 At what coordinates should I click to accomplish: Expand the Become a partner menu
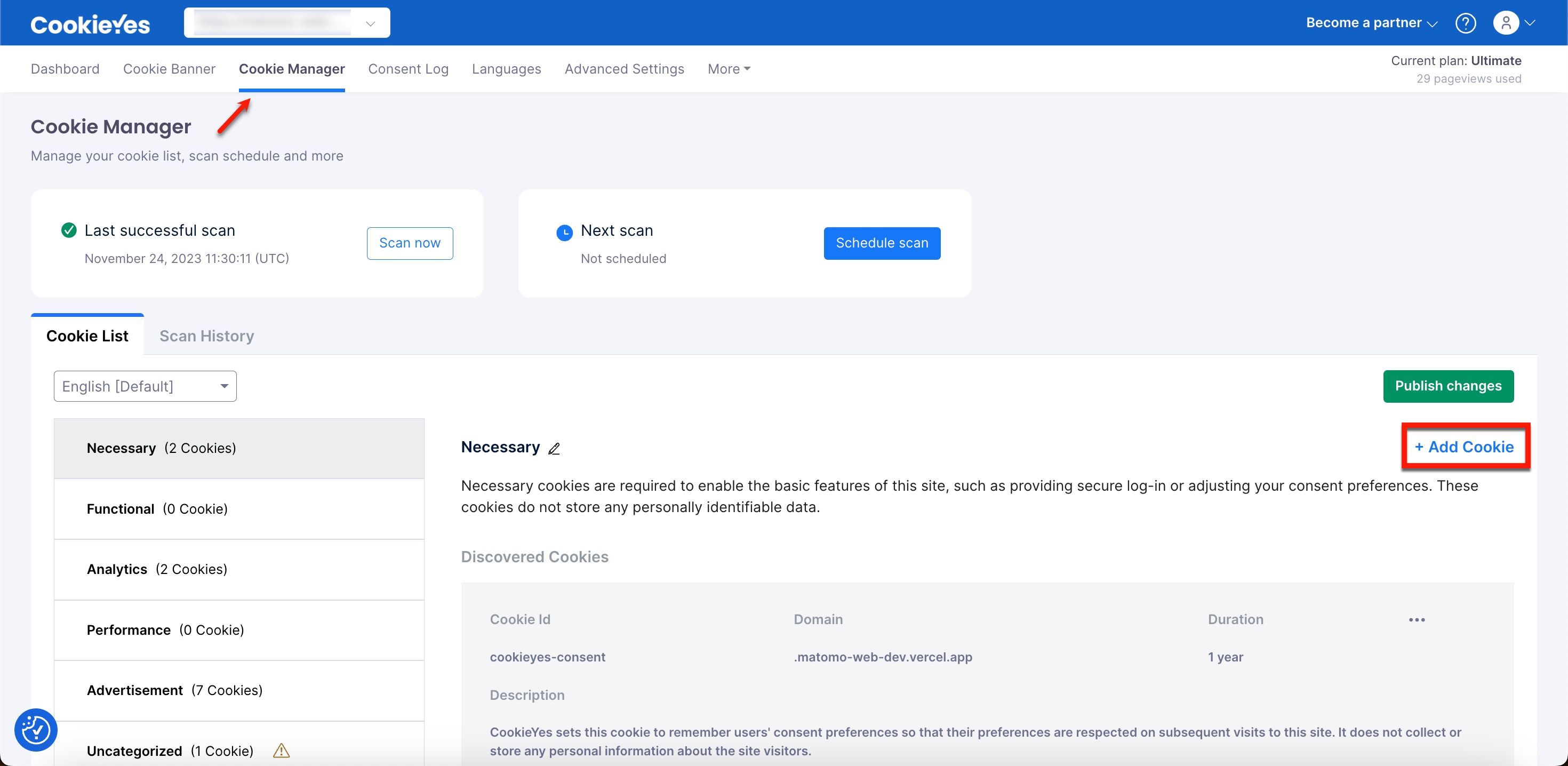pos(1371,23)
